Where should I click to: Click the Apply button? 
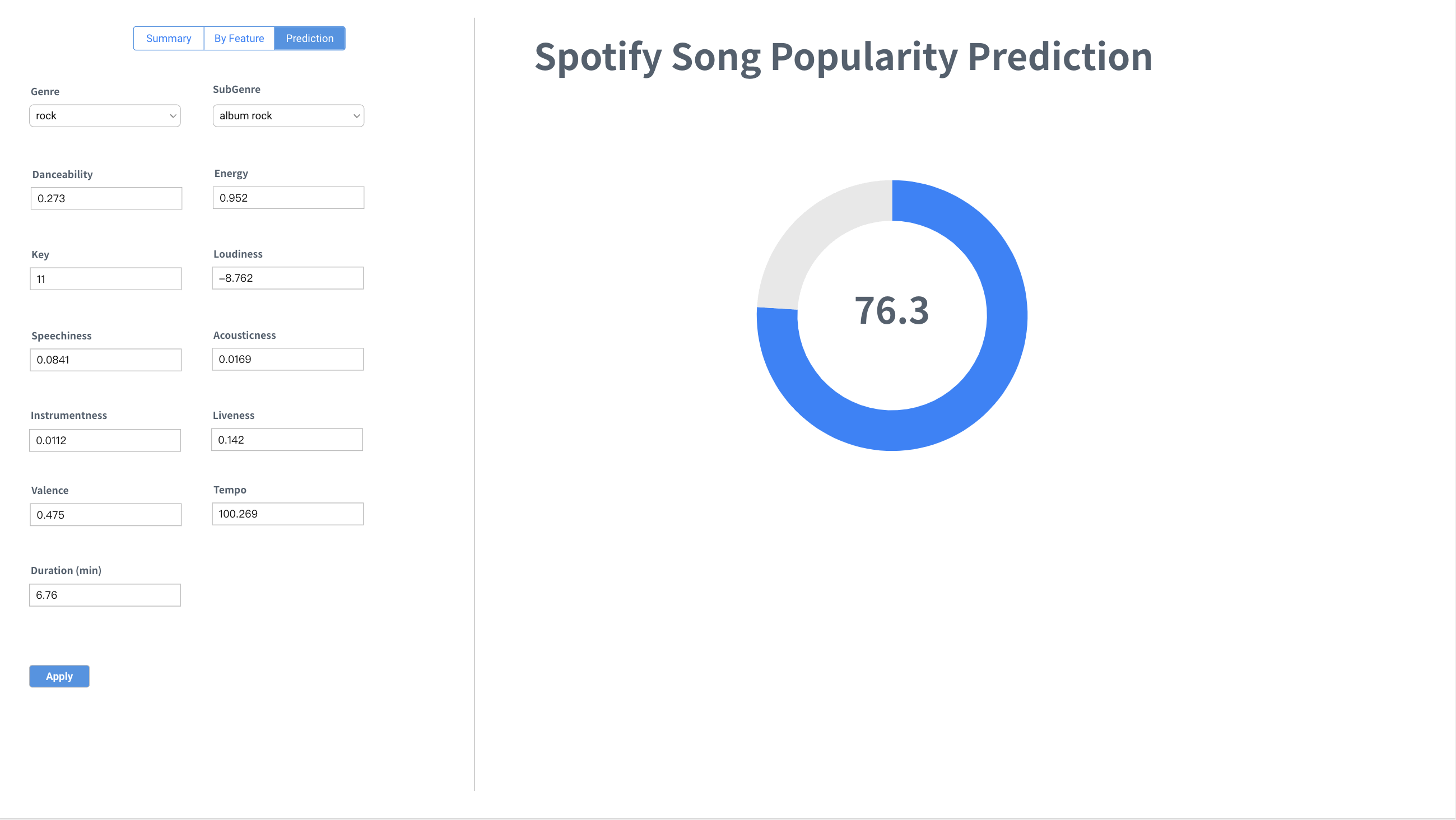(59, 676)
